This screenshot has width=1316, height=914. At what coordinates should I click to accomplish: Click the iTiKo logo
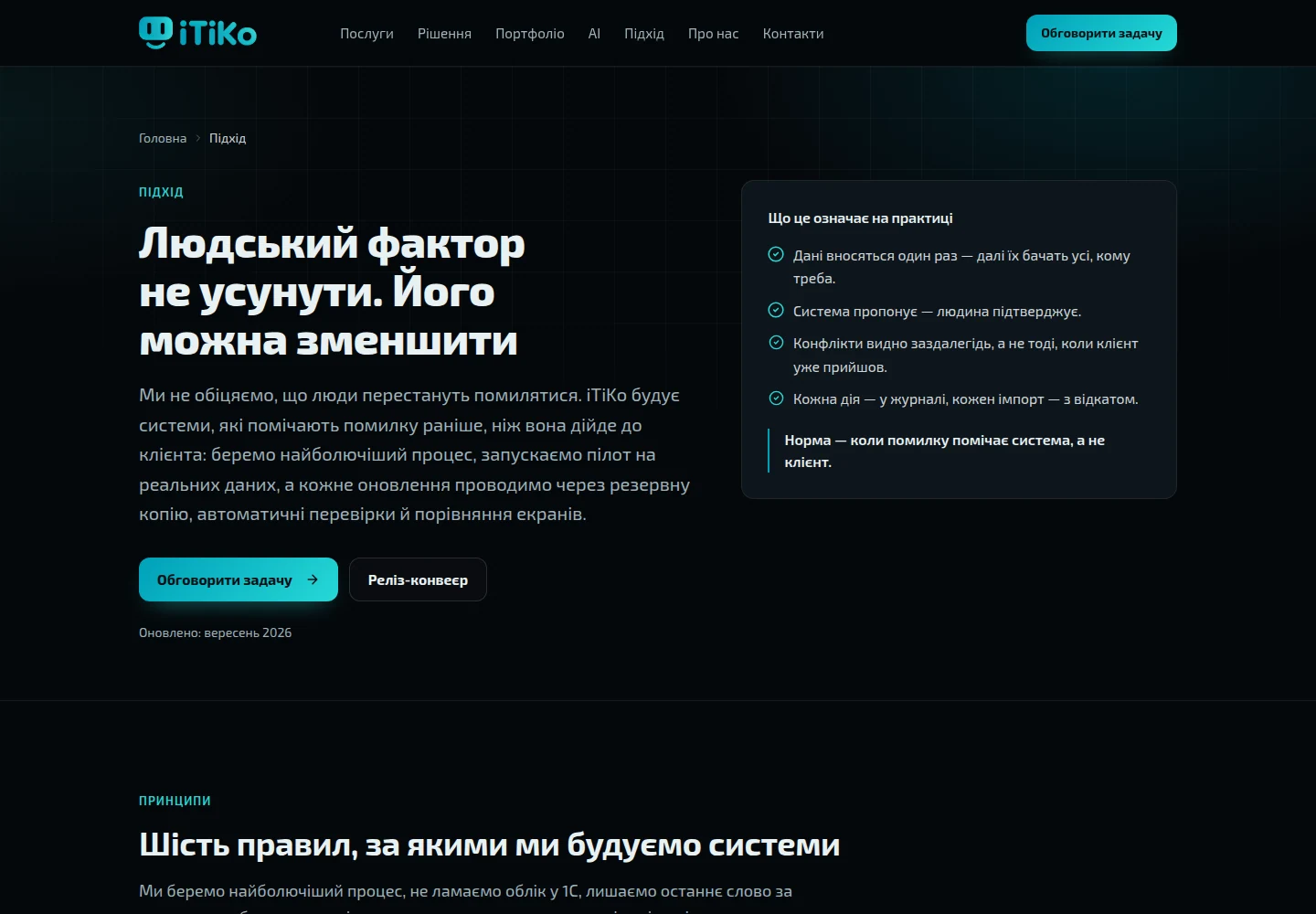click(x=197, y=33)
